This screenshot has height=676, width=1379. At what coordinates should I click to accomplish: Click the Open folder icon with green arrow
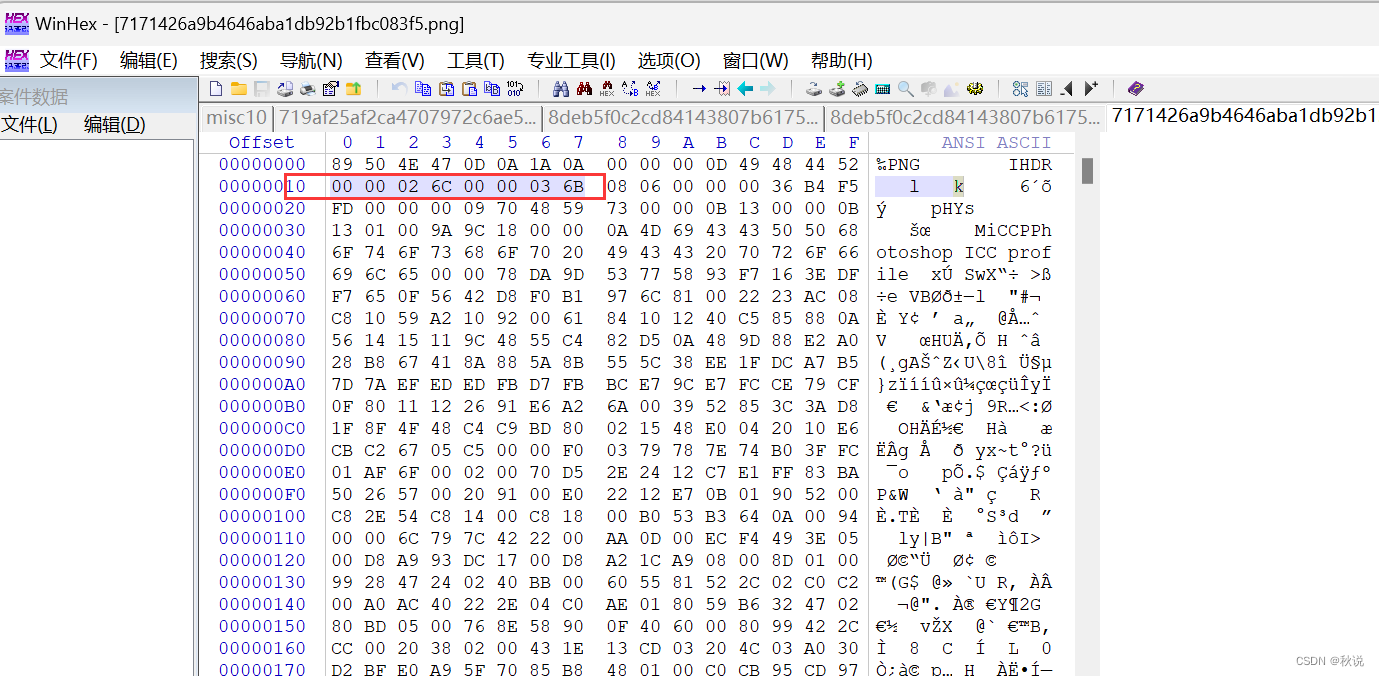pyautogui.click(x=353, y=88)
